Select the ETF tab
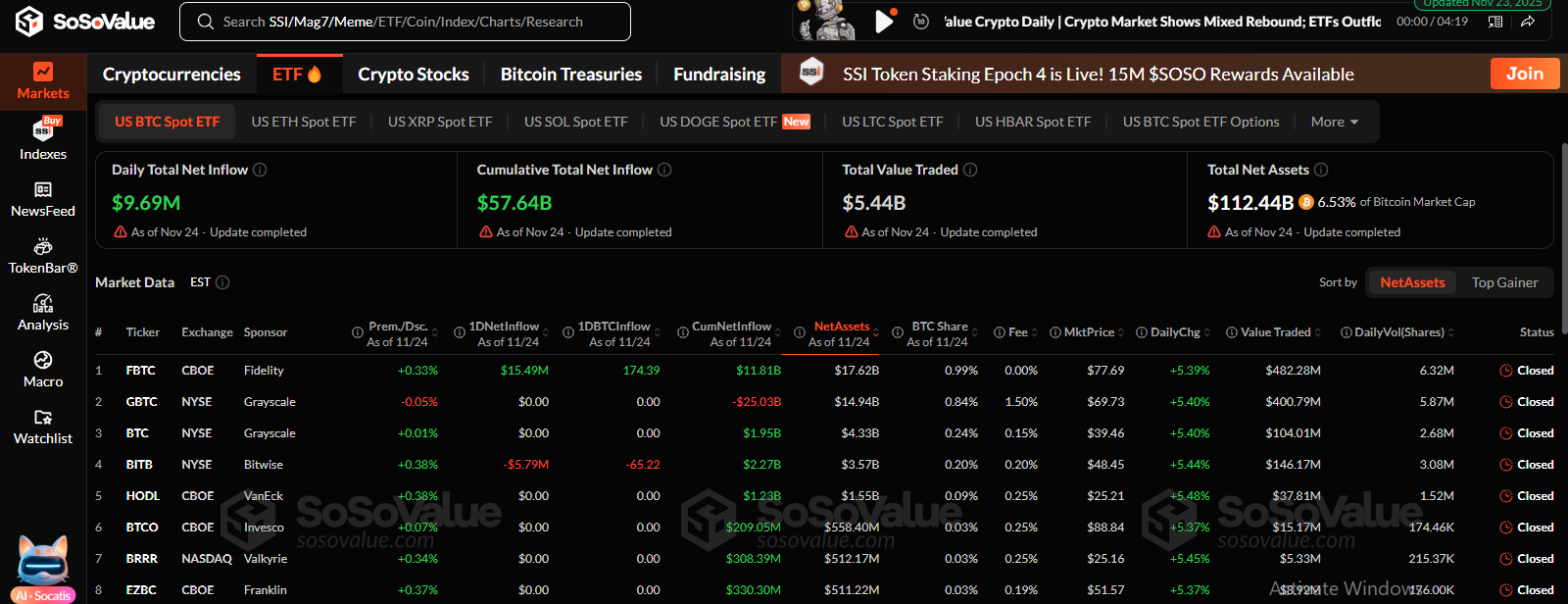 coord(297,75)
